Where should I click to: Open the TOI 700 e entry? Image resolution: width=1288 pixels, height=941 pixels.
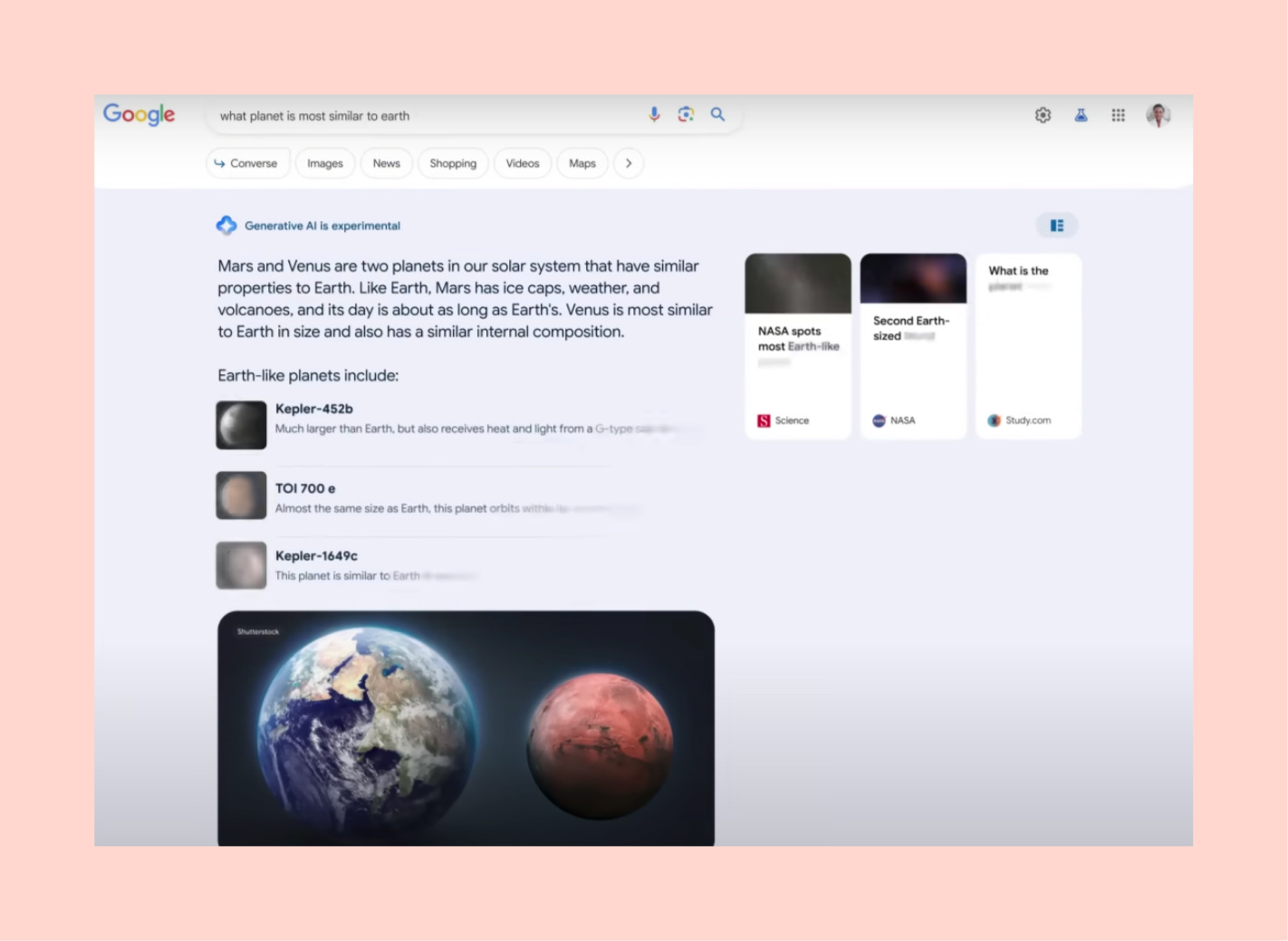(430, 495)
